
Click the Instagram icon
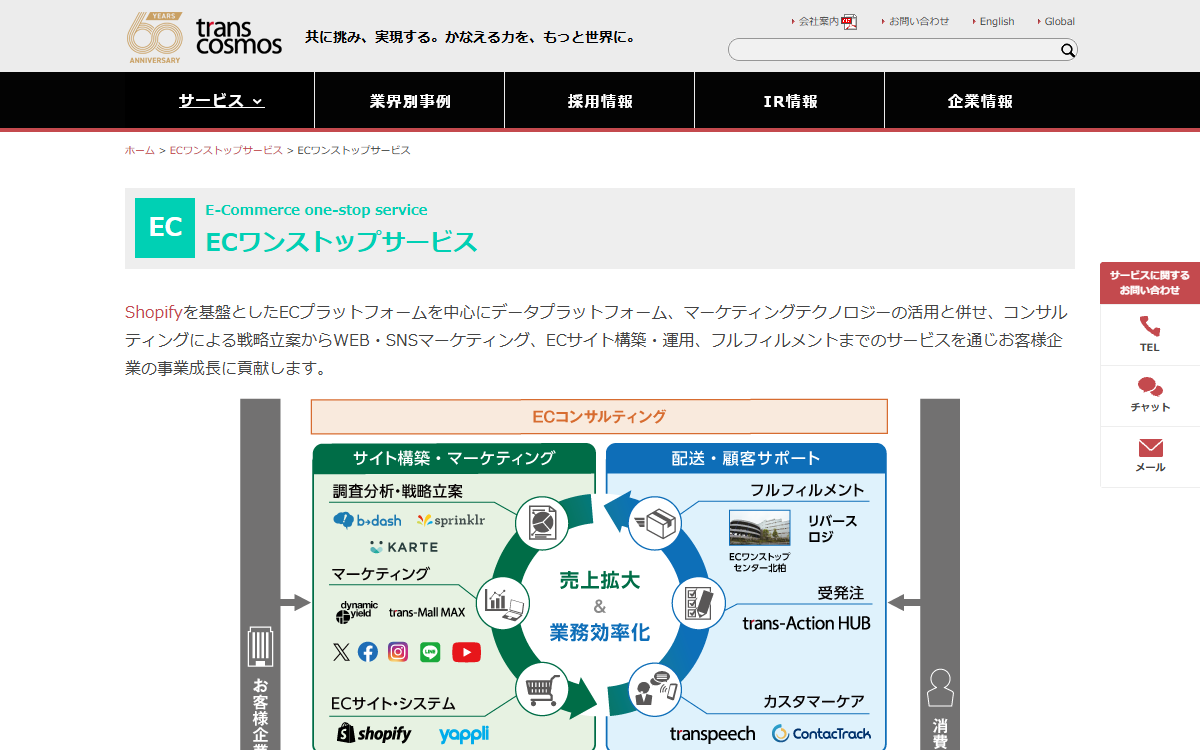[x=398, y=652]
